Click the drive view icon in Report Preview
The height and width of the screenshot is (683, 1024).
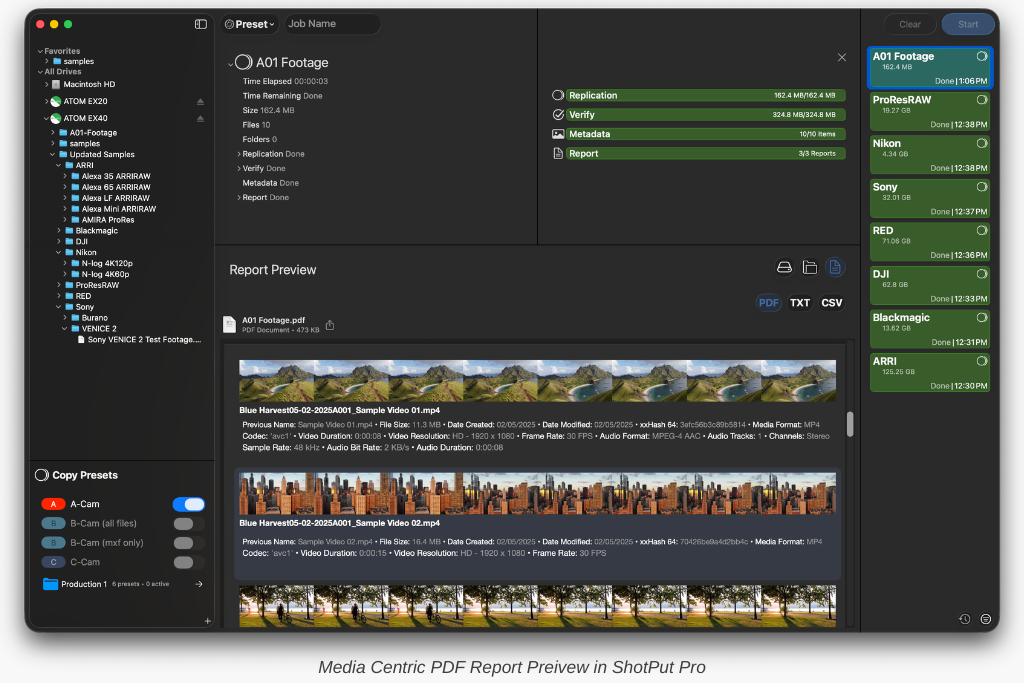tap(785, 267)
